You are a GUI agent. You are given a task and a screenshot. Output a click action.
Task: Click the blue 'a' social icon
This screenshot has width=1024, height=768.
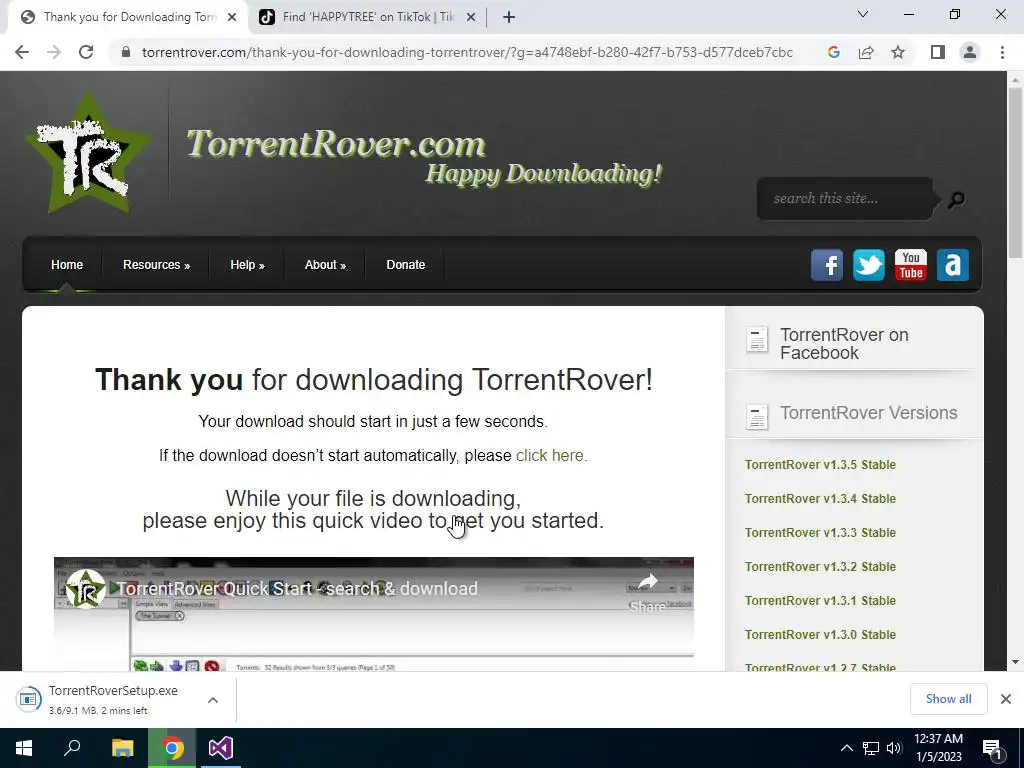pos(953,265)
